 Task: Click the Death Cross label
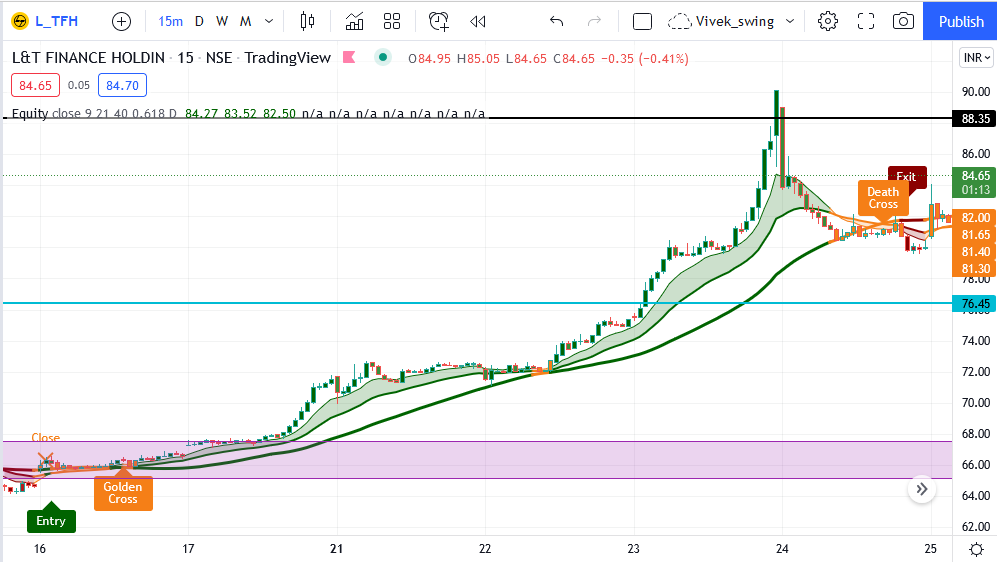pos(883,198)
